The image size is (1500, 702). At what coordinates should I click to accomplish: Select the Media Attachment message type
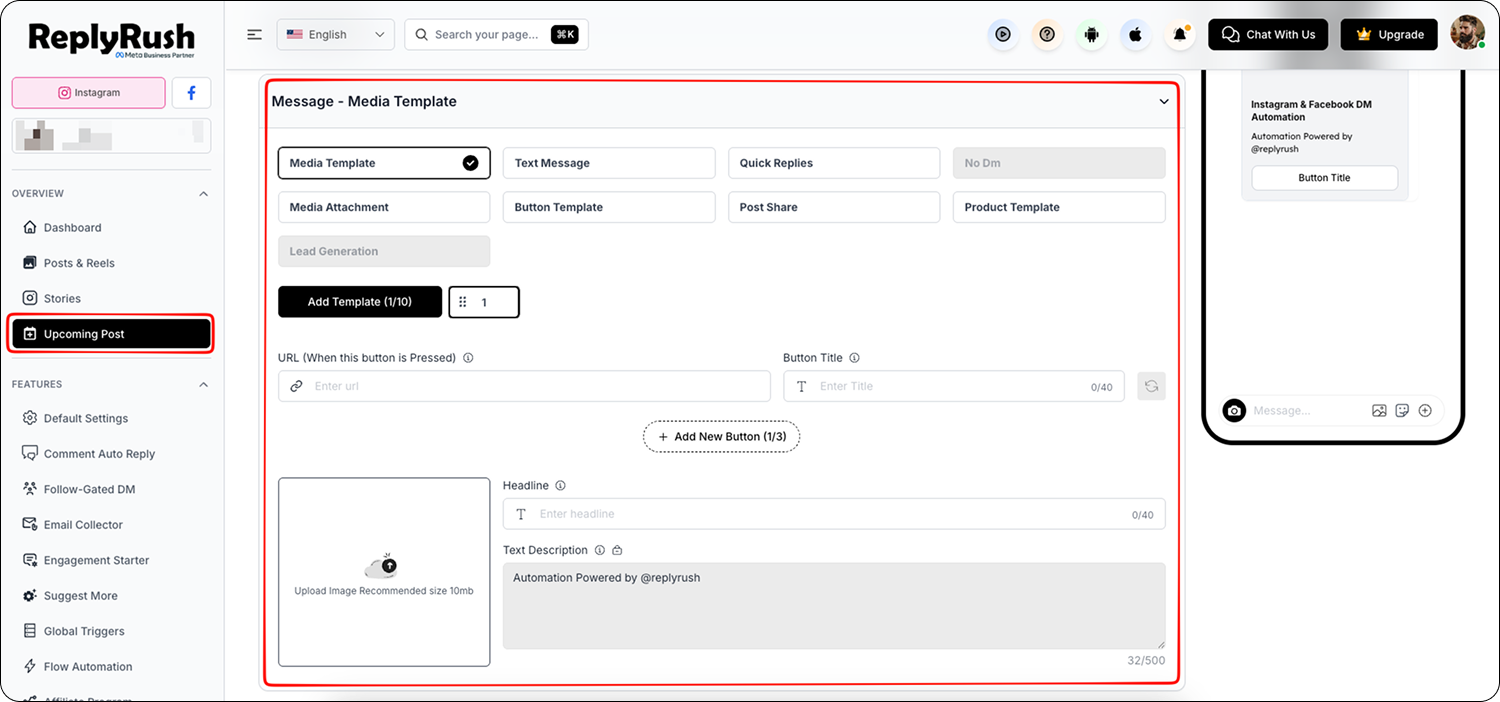tap(384, 207)
